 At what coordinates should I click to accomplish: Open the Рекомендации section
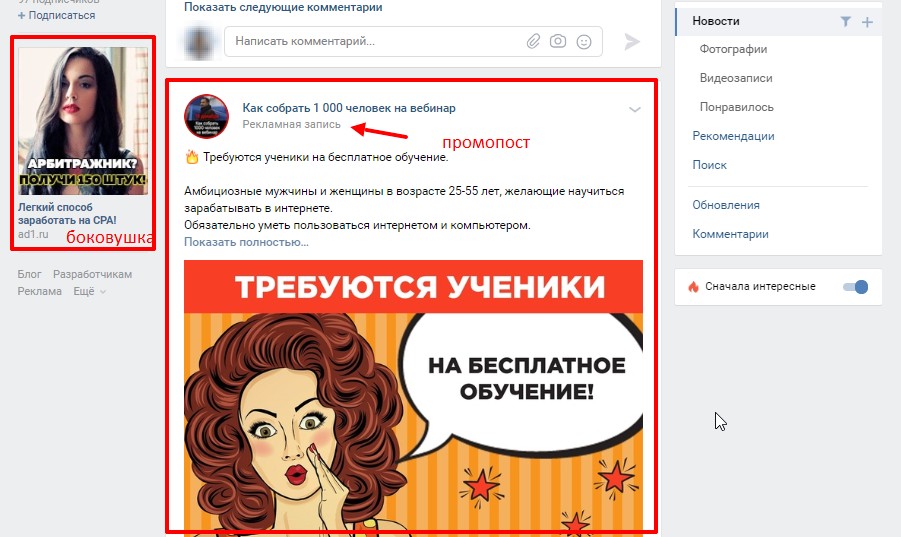[x=733, y=136]
